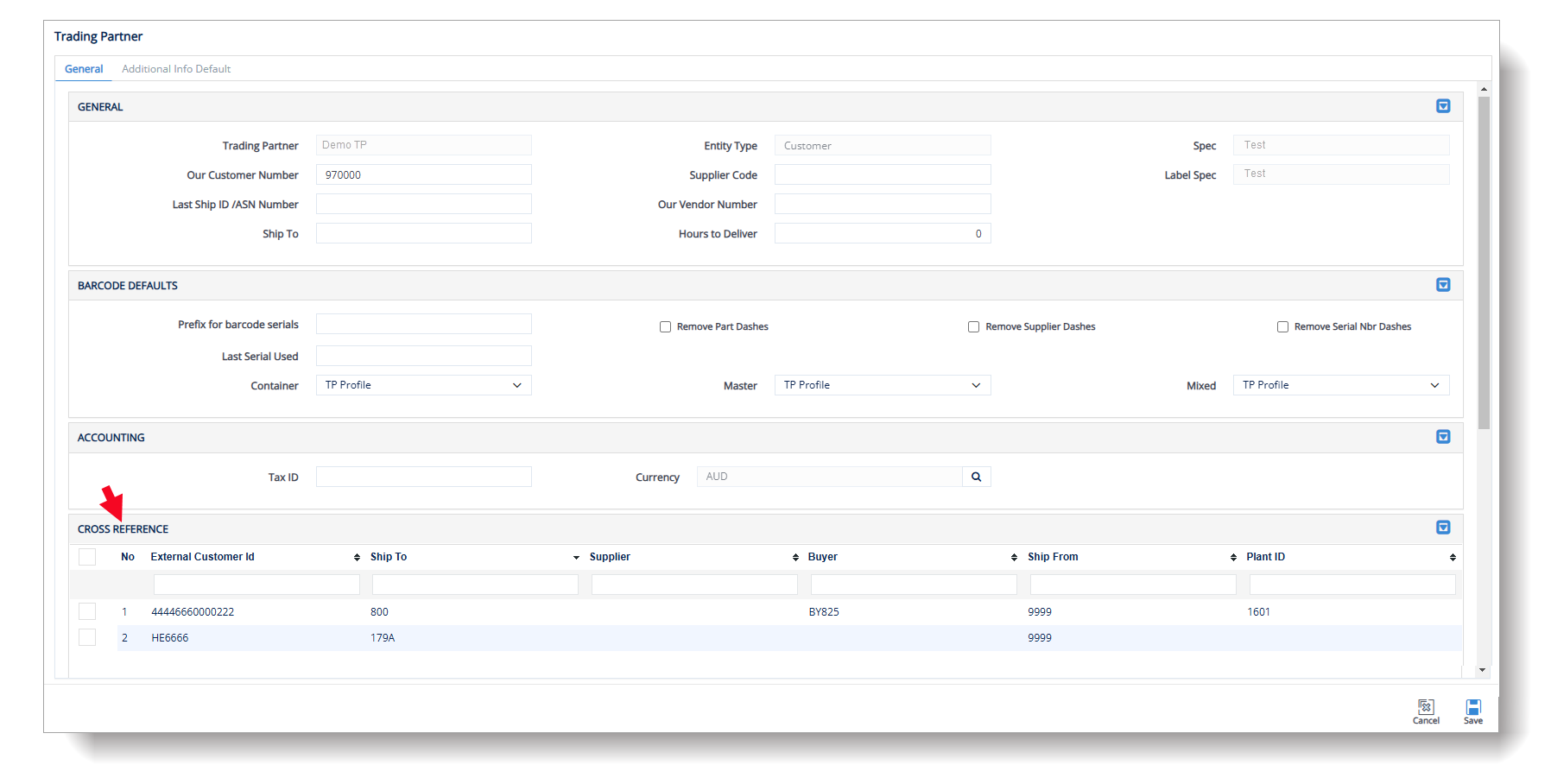Click the Spec field showing Test
The width and height of the screenshot is (1551, 784).
tap(1341, 145)
